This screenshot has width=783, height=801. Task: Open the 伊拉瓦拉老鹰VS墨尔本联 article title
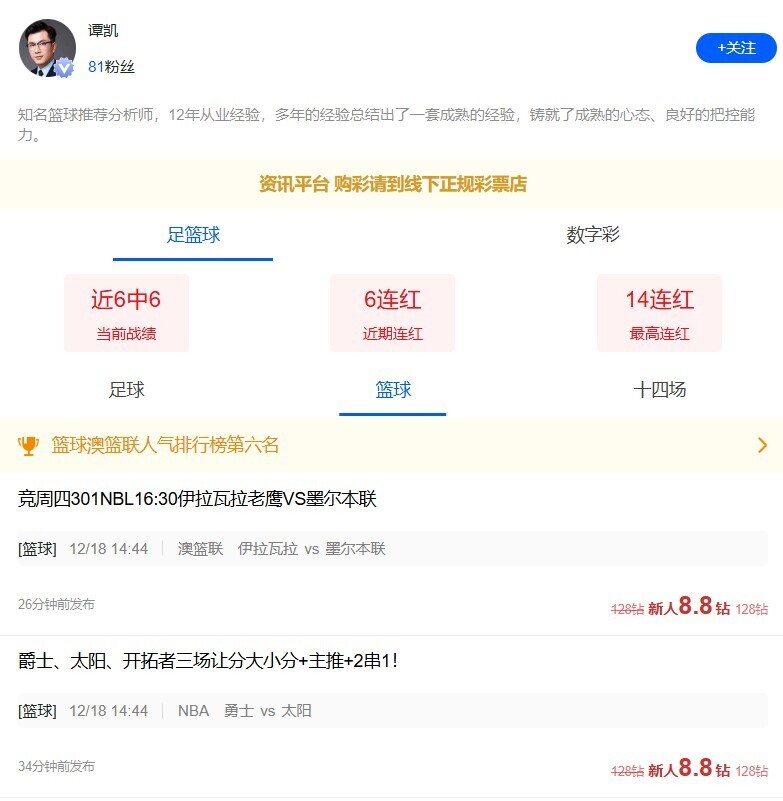[x=197, y=499]
